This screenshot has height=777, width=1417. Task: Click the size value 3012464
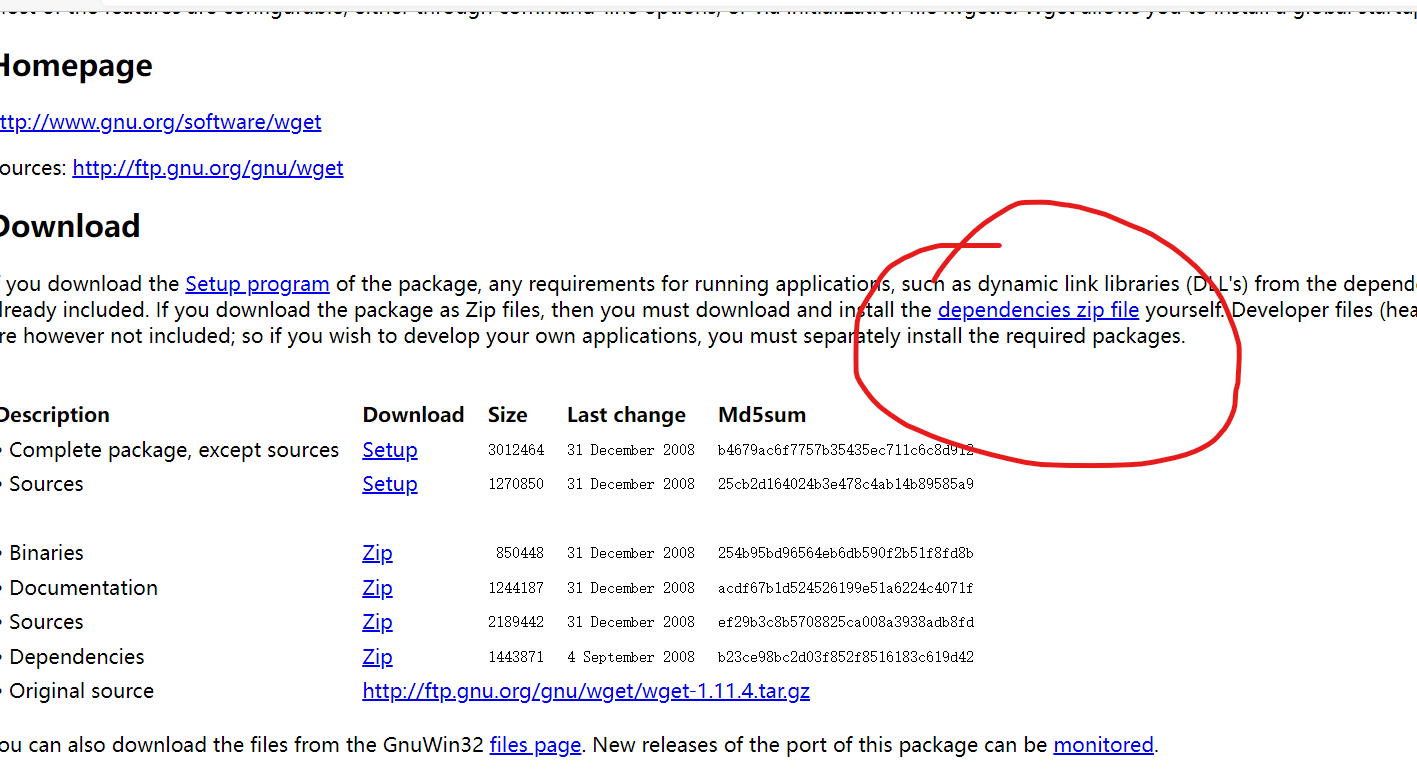click(x=516, y=450)
